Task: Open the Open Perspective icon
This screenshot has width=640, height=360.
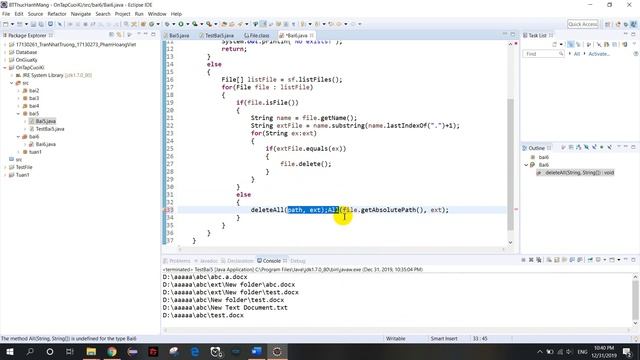Action: tap(607, 24)
